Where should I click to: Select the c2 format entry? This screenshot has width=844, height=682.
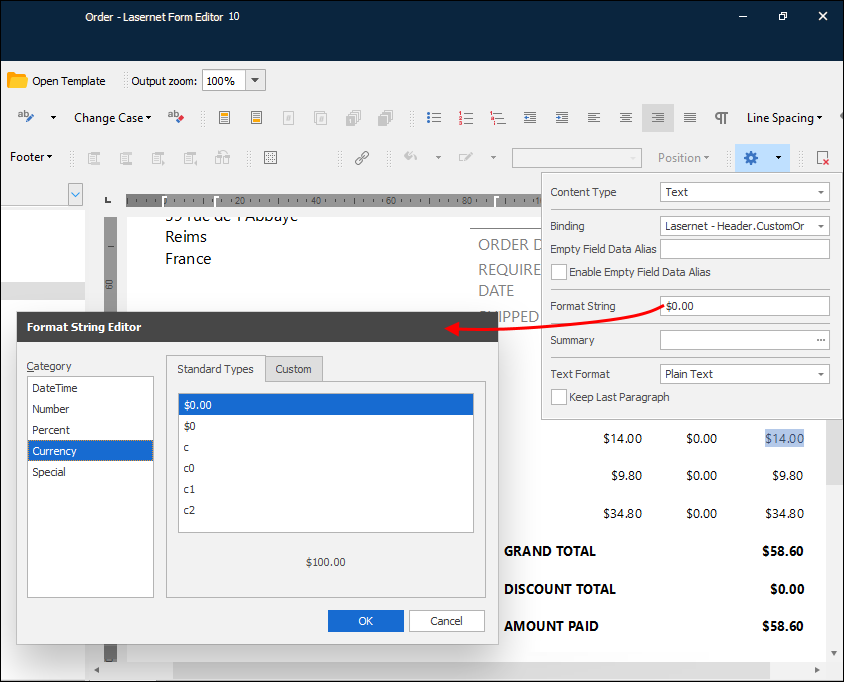coord(326,510)
